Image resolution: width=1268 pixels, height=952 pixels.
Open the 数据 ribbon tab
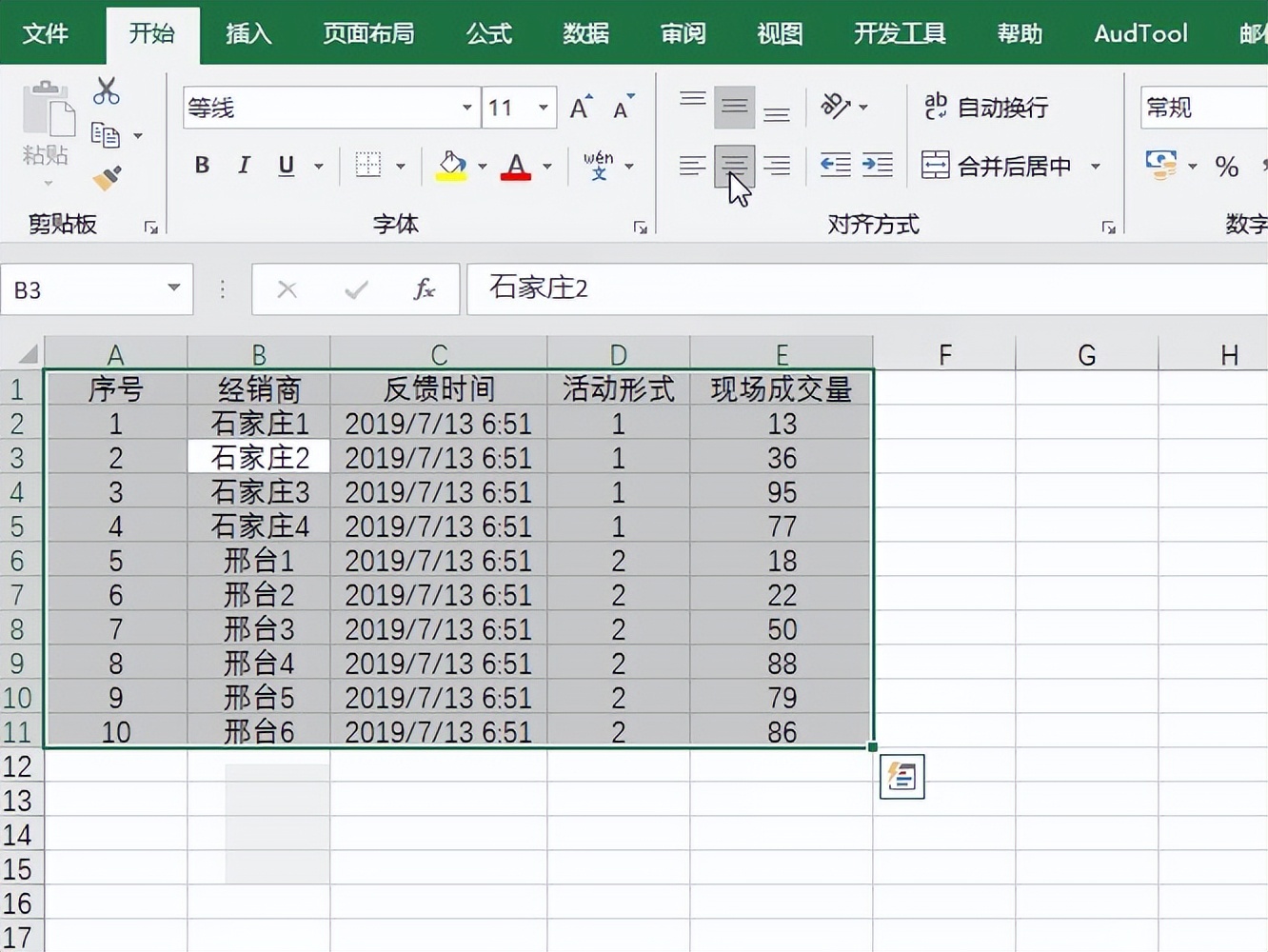tap(585, 33)
